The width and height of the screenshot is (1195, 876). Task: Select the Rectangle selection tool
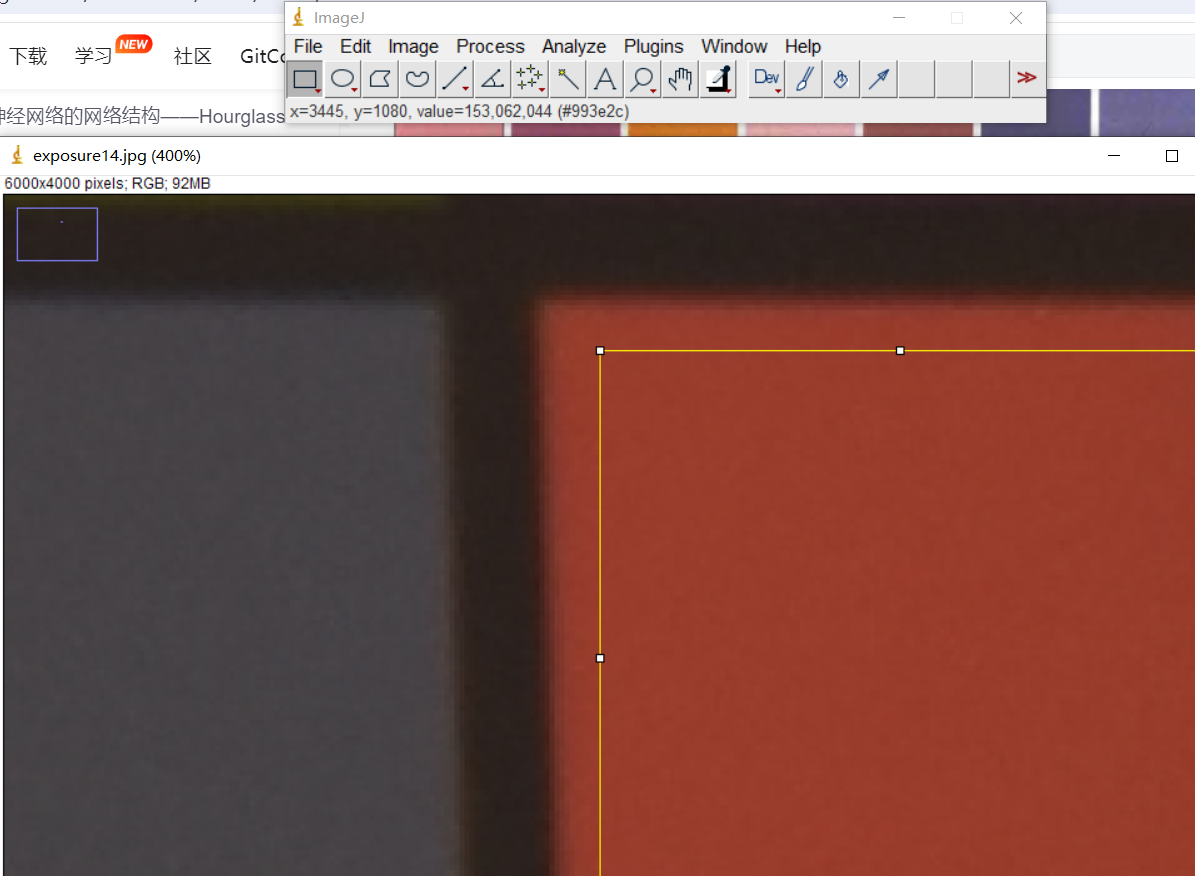pyautogui.click(x=305, y=79)
